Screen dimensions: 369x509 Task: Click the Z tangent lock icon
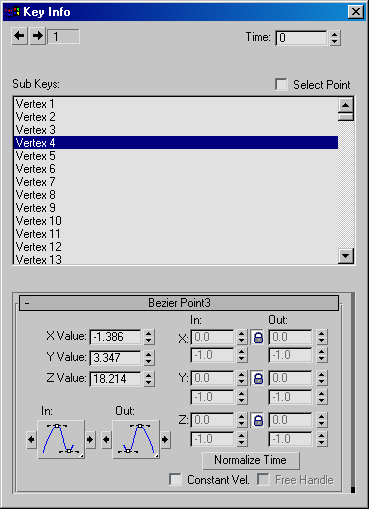click(x=258, y=420)
